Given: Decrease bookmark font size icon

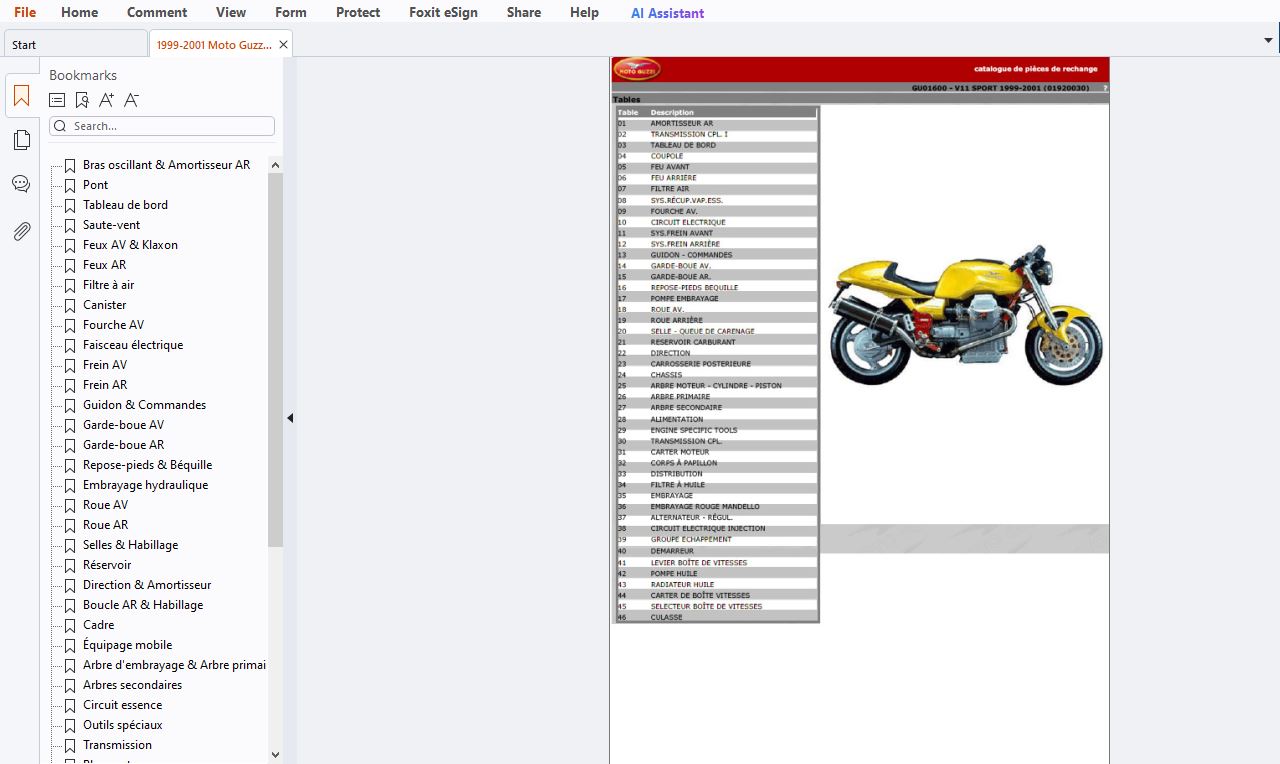Looking at the screenshot, I should coord(132,100).
